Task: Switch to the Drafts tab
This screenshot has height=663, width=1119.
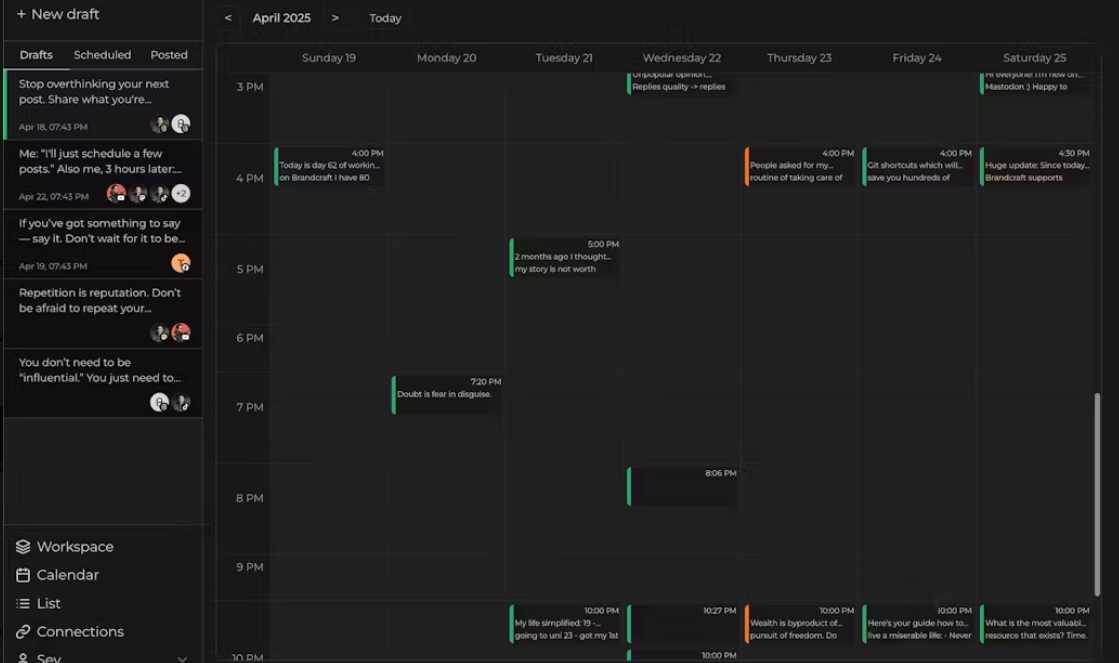Action: pyautogui.click(x=36, y=55)
